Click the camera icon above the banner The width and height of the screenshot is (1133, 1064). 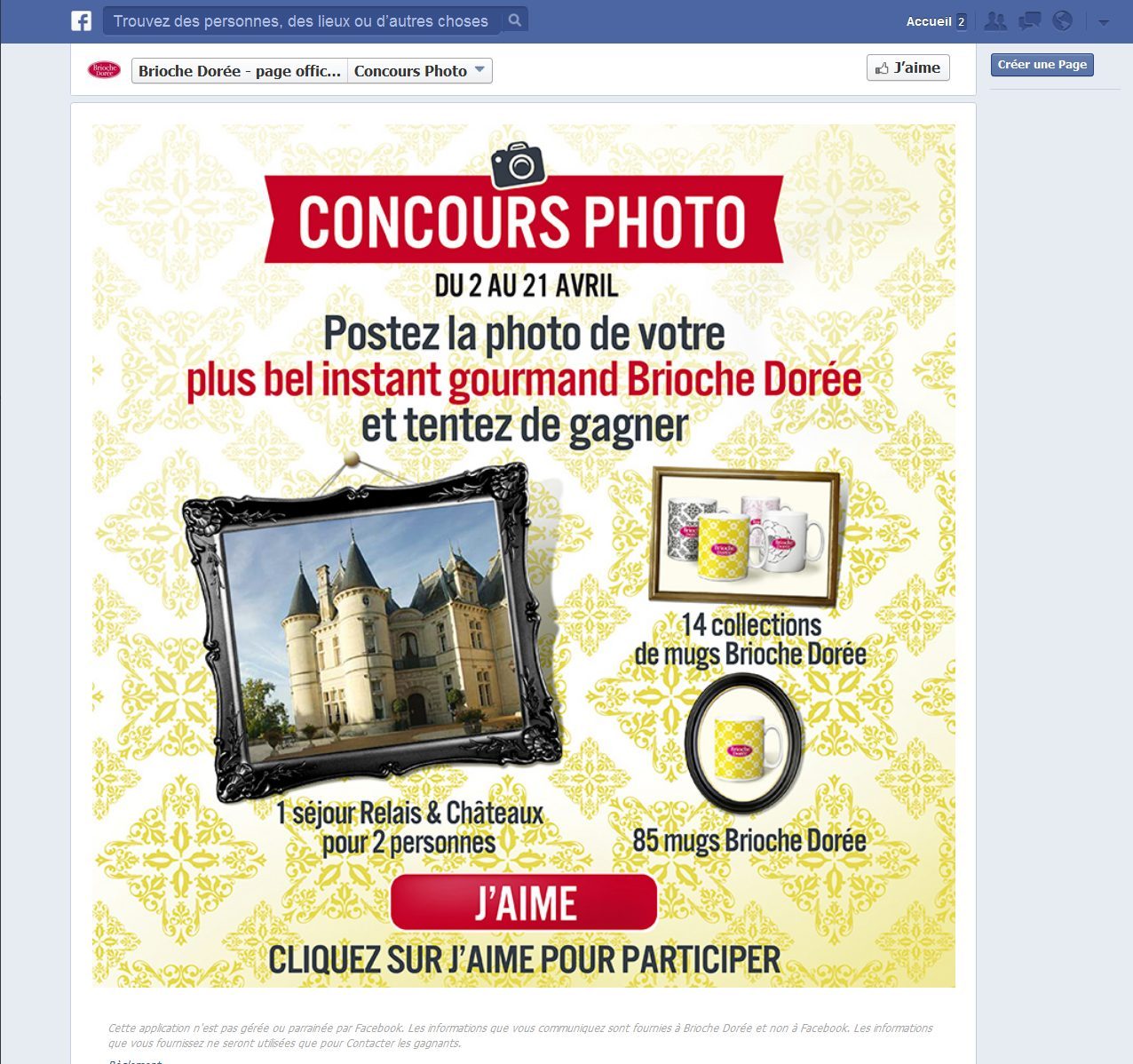[x=519, y=164]
